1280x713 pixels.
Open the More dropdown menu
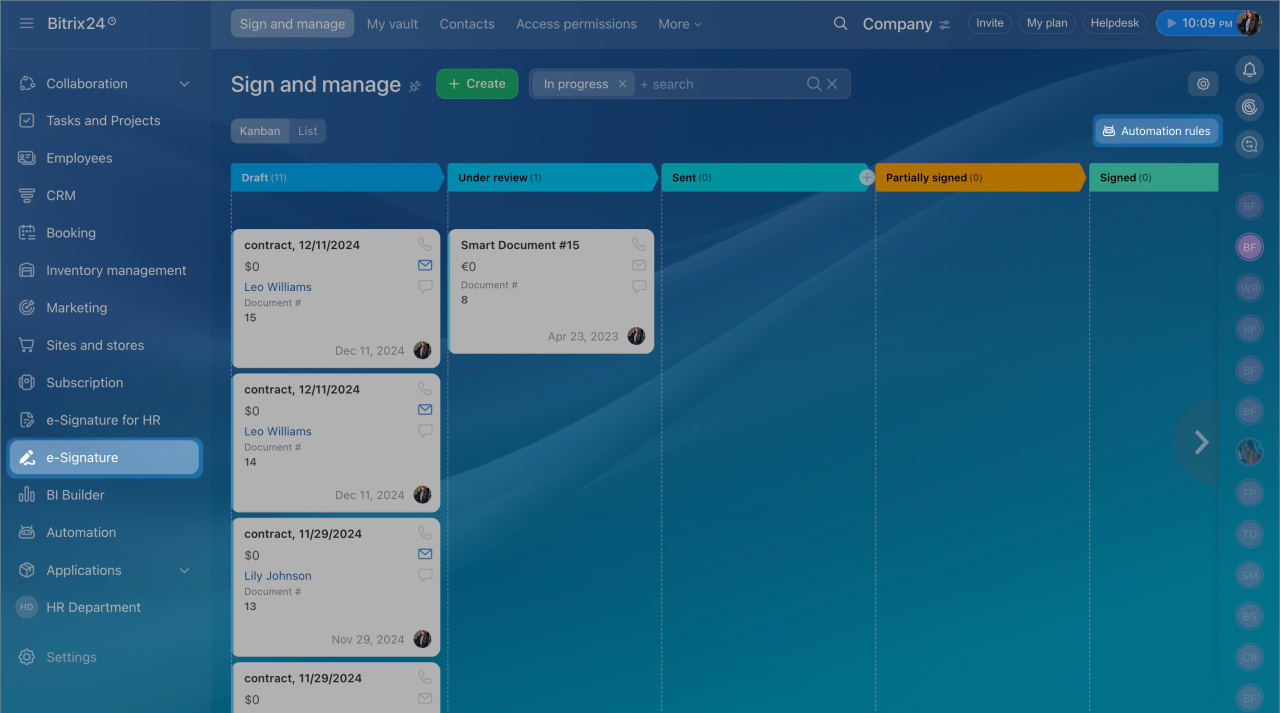coord(680,24)
